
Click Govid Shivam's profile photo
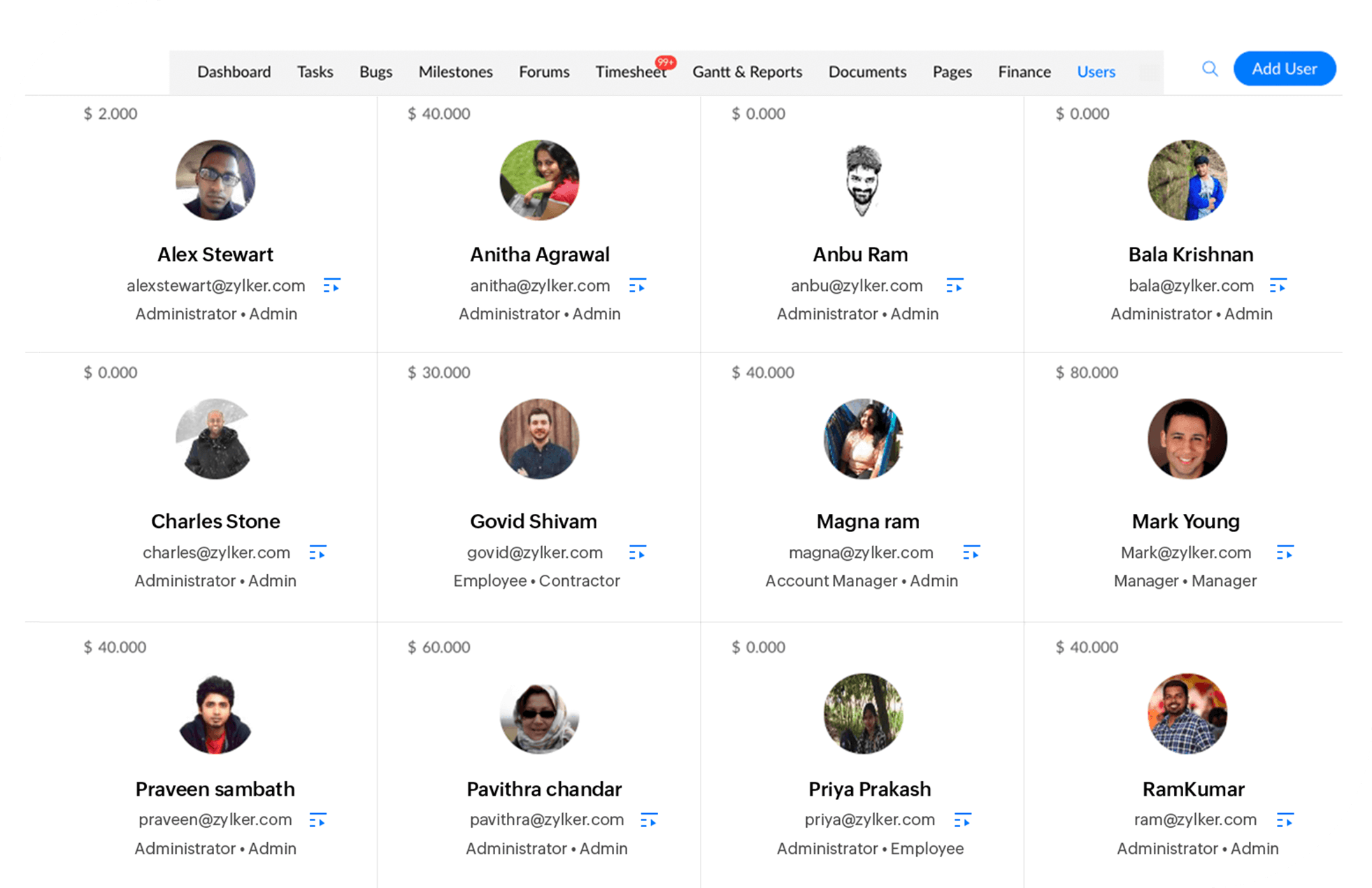(x=539, y=438)
